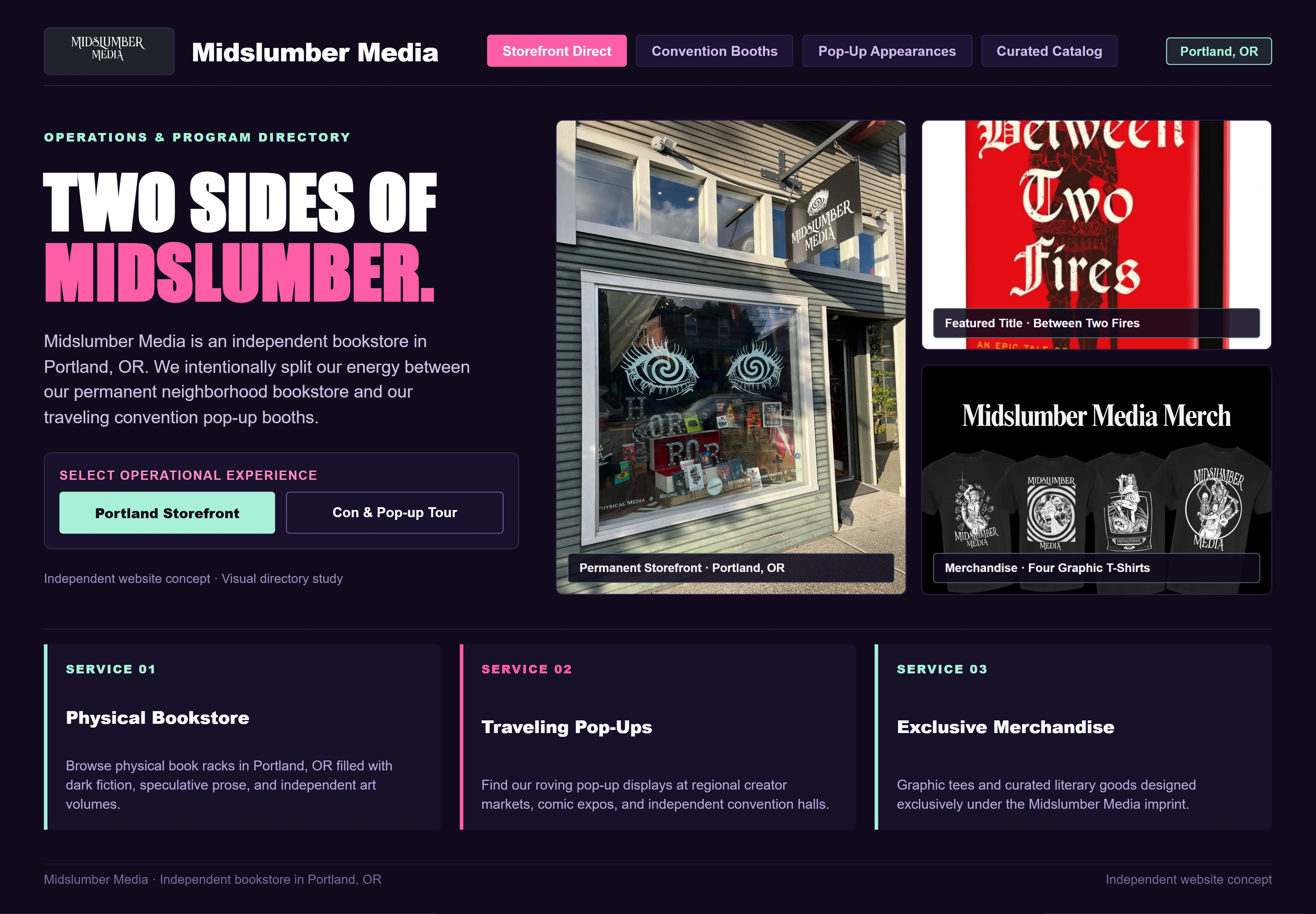The image size is (1316, 914).
Task: Click the 'SERVICE 01' label
Action: pyautogui.click(x=111, y=669)
